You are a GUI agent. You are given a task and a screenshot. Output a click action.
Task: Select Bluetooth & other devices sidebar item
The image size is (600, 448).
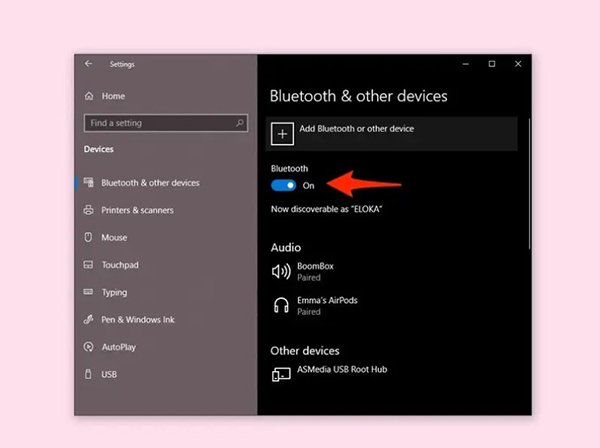[x=150, y=183]
